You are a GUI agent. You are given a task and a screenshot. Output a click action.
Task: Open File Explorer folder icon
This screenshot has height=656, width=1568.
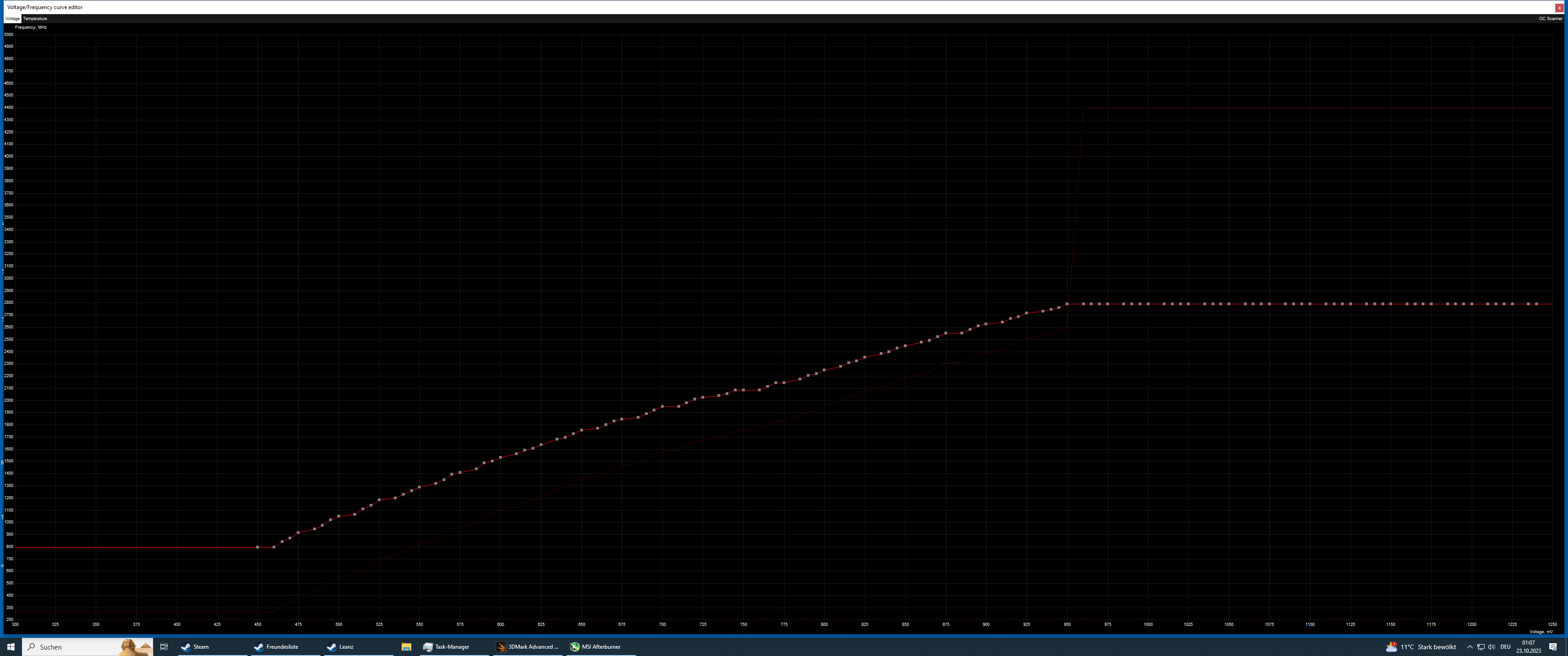pos(406,647)
